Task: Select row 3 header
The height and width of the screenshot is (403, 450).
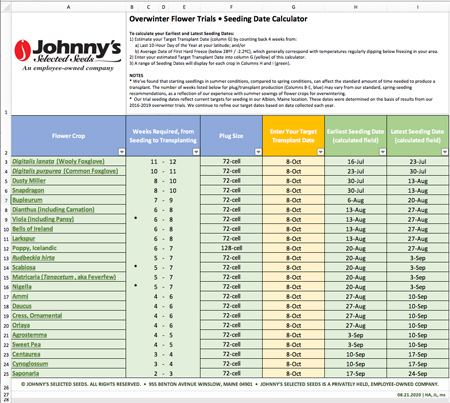Action: click(x=6, y=162)
